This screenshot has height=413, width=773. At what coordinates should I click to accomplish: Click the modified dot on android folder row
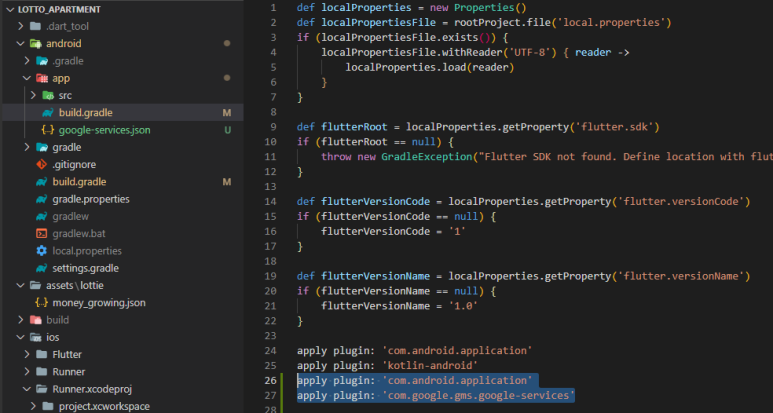click(x=227, y=43)
